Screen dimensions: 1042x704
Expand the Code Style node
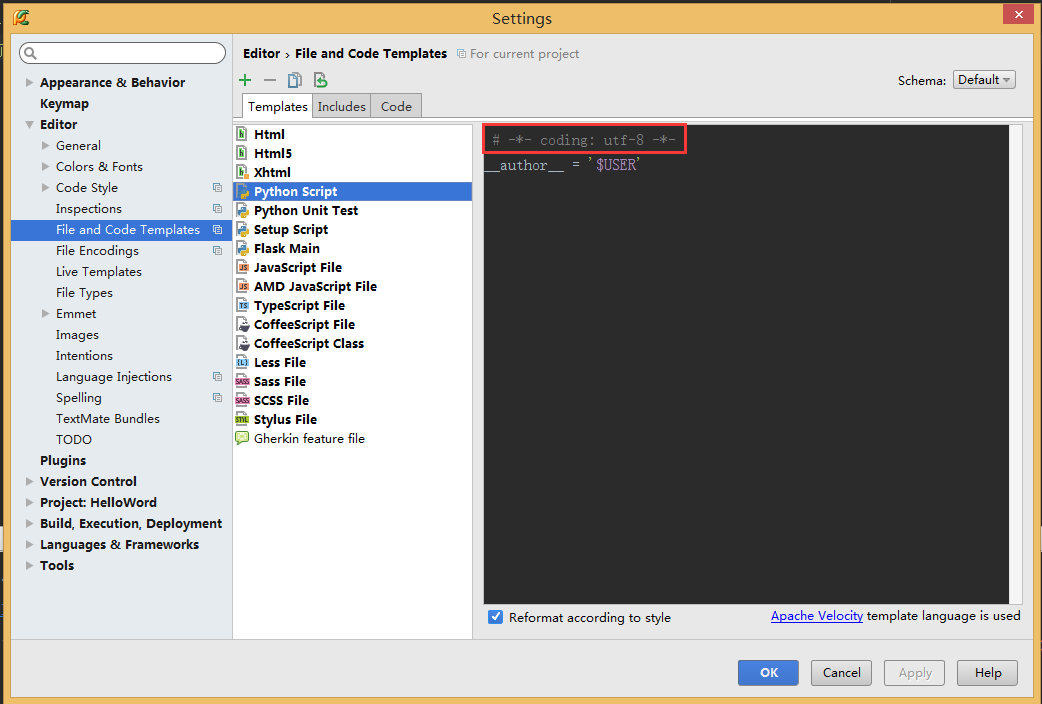point(45,187)
